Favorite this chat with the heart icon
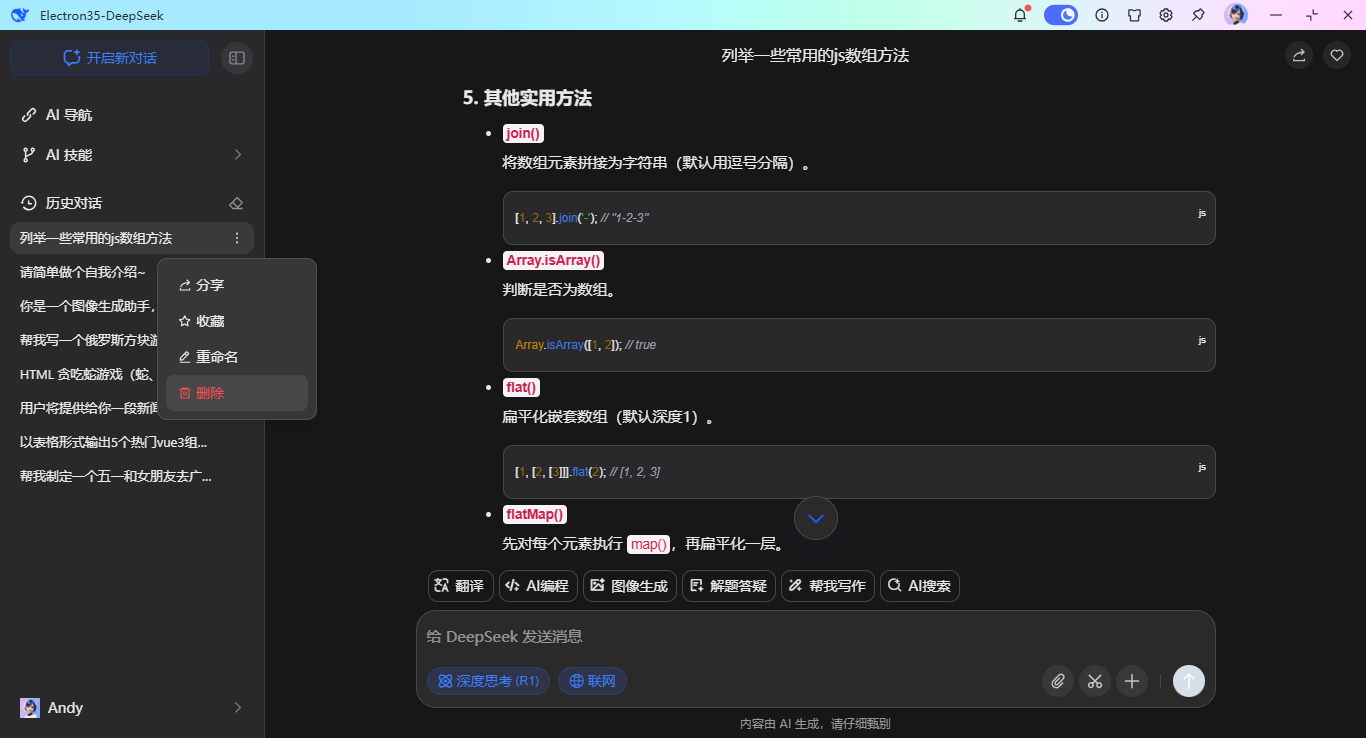The image size is (1366, 738). pos(1336,55)
